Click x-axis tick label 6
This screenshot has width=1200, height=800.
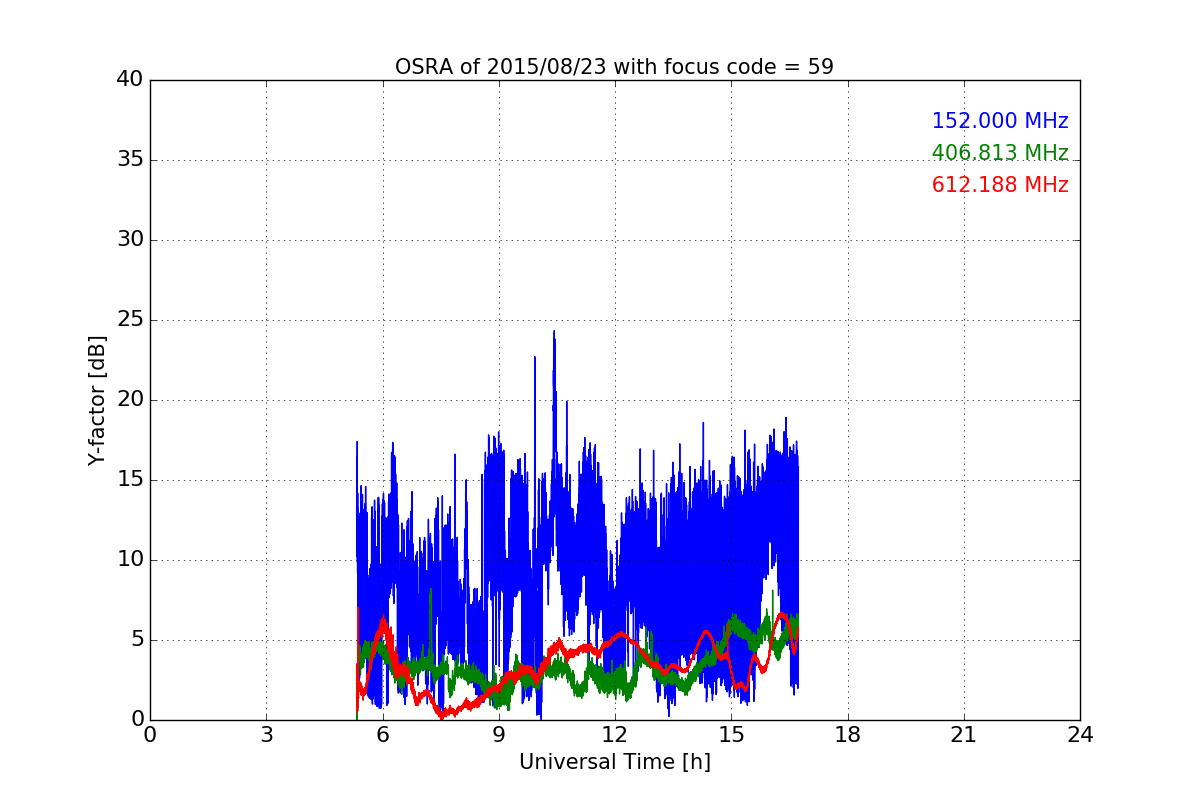point(382,735)
